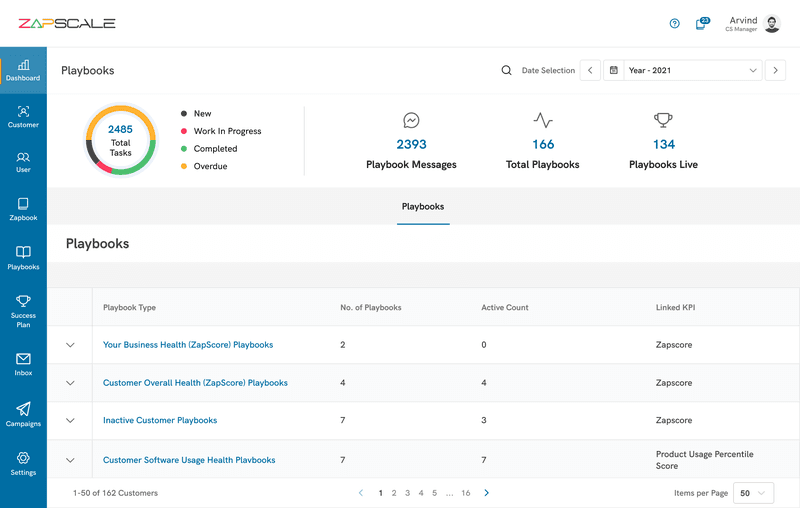Open the Customer section in sidebar
800x508 pixels.
point(23,117)
